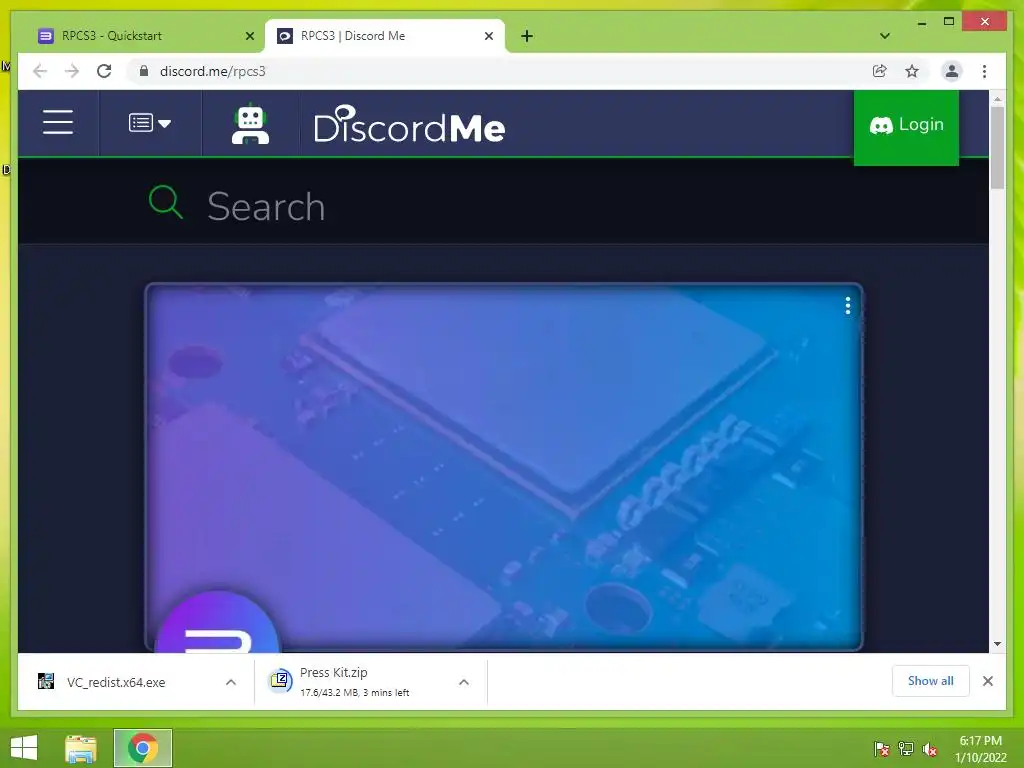Close the RPCS3 | Discord Me tab
The width and height of the screenshot is (1024, 768).
pos(488,36)
